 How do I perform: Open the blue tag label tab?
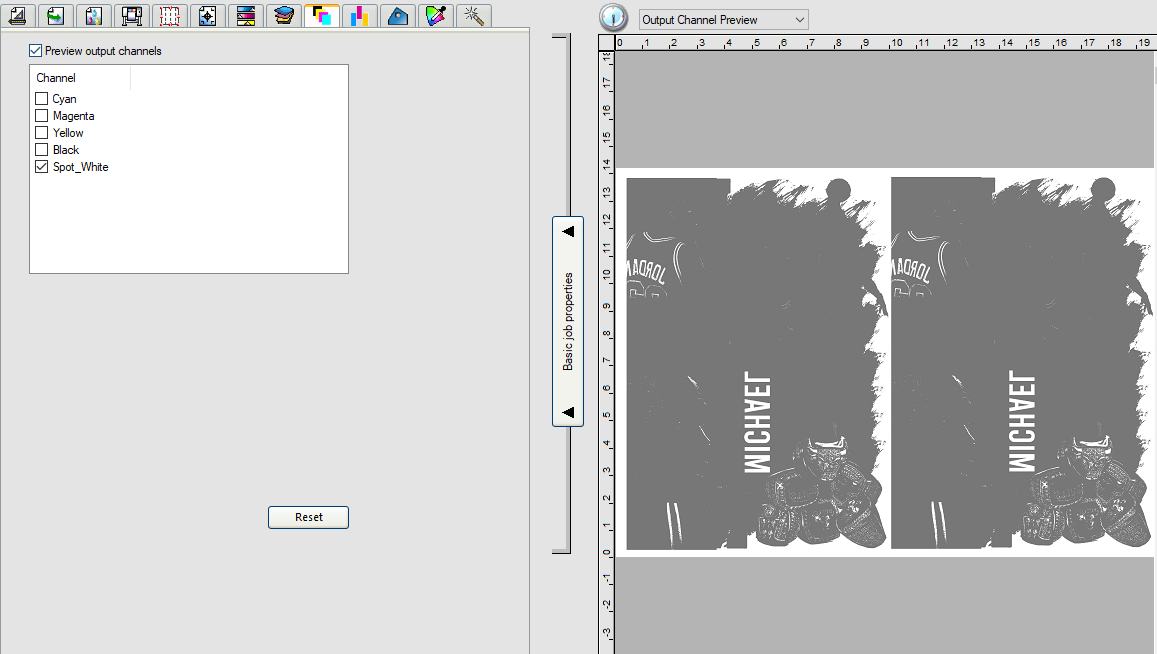398,16
